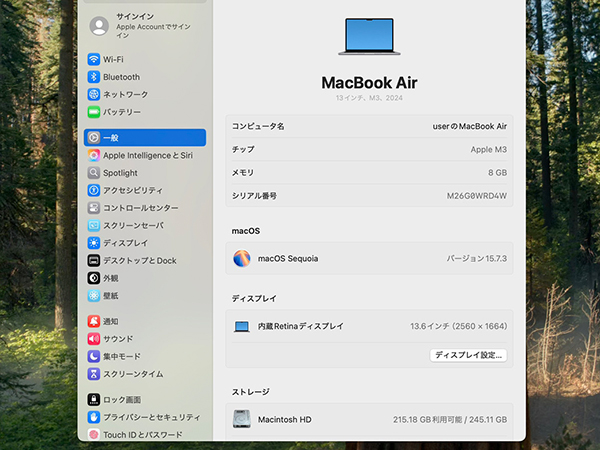The width and height of the screenshot is (600, 450).
Task: Open Apple Intelligence と Siri icon
Action: tap(94, 155)
